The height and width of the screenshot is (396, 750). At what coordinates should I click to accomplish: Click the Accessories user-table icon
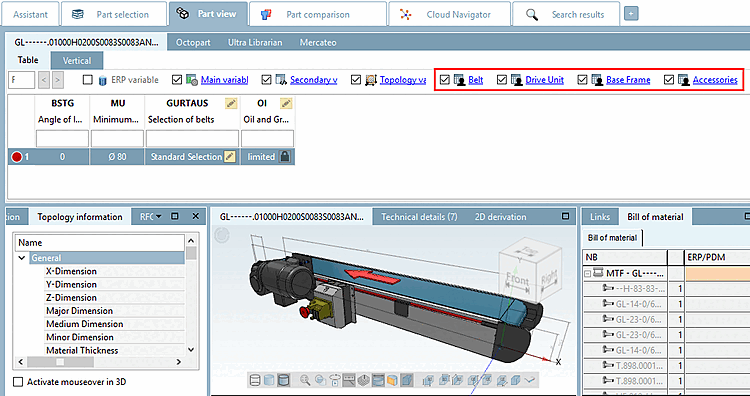684,80
